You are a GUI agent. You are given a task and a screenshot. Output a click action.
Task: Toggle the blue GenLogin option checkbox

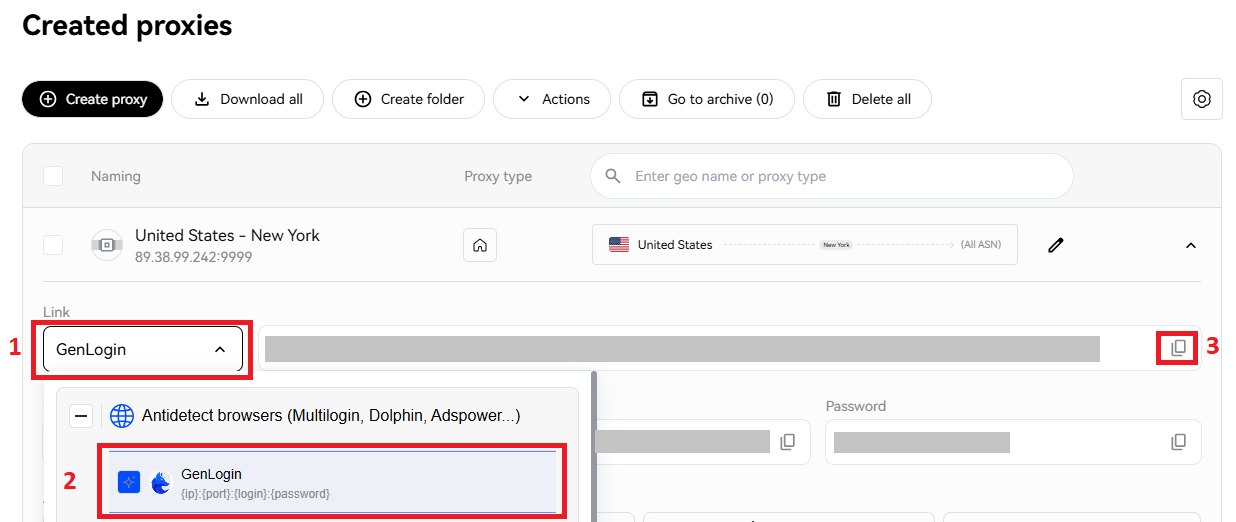click(128, 483)
